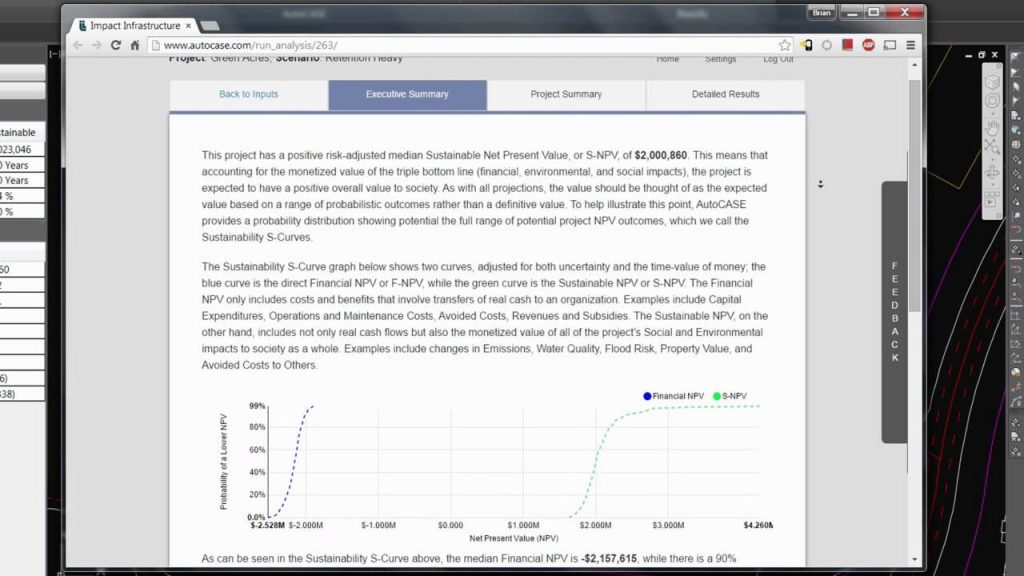Viewport: 1024px width, 576px height.
Task: Click the Cast screen icon in Chrome
Action: pos(889,45)
